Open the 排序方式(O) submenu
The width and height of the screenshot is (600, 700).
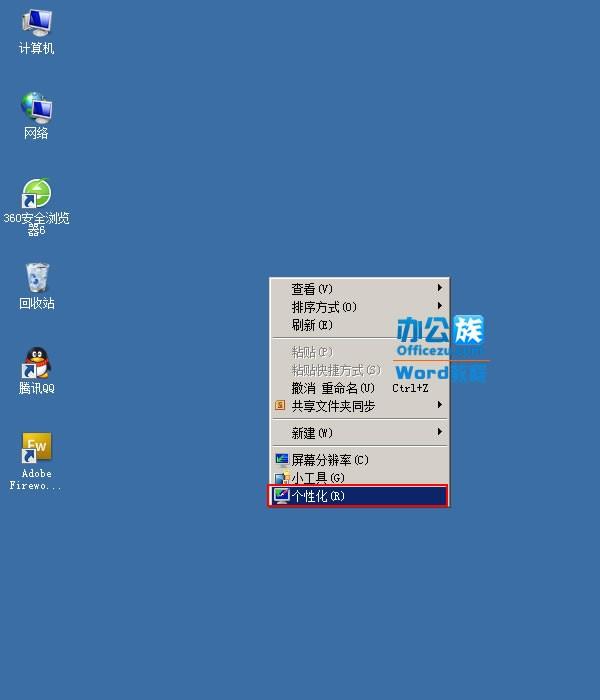click(360, 307)
